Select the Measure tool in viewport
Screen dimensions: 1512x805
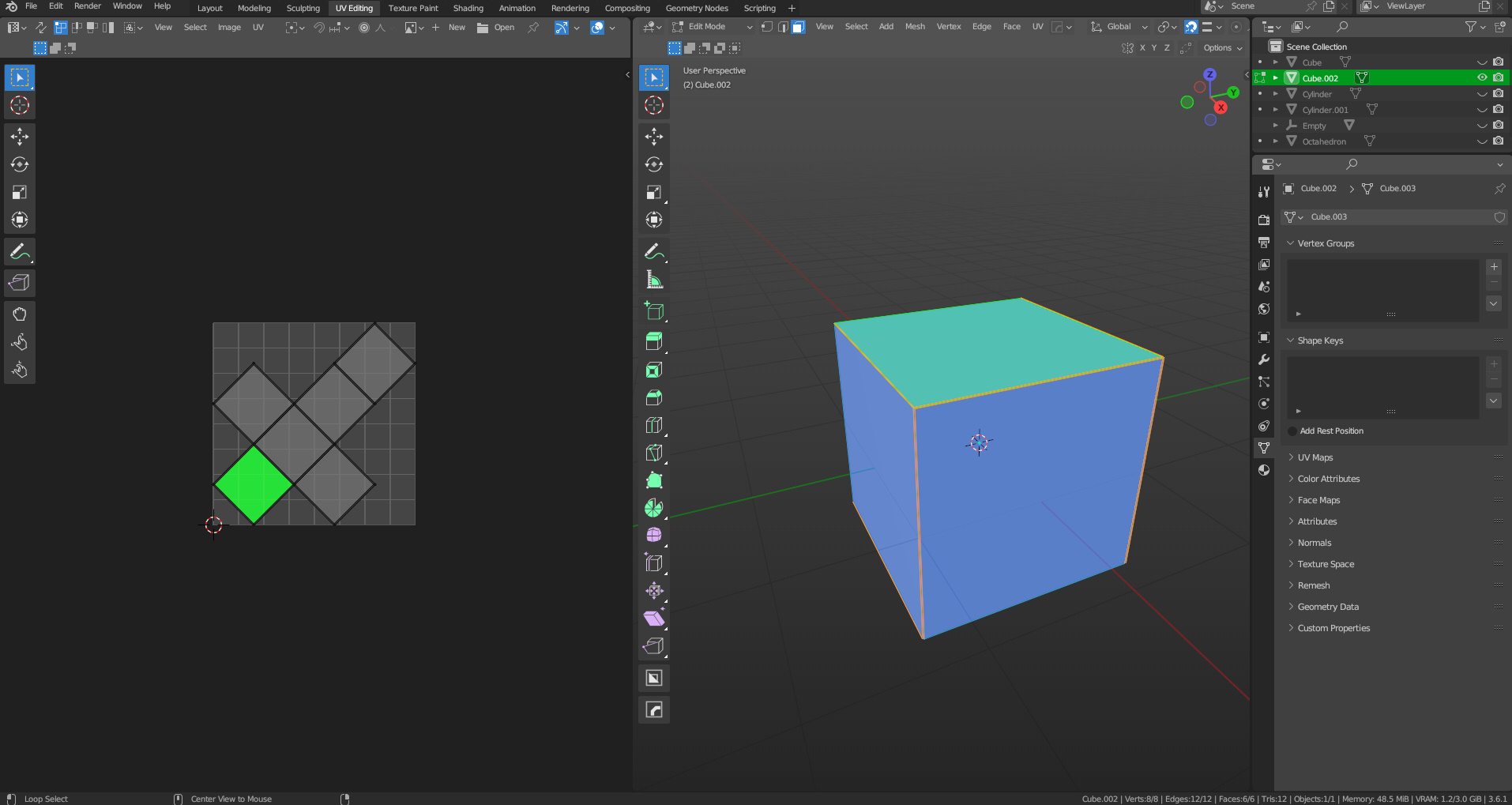click(654, 280)
